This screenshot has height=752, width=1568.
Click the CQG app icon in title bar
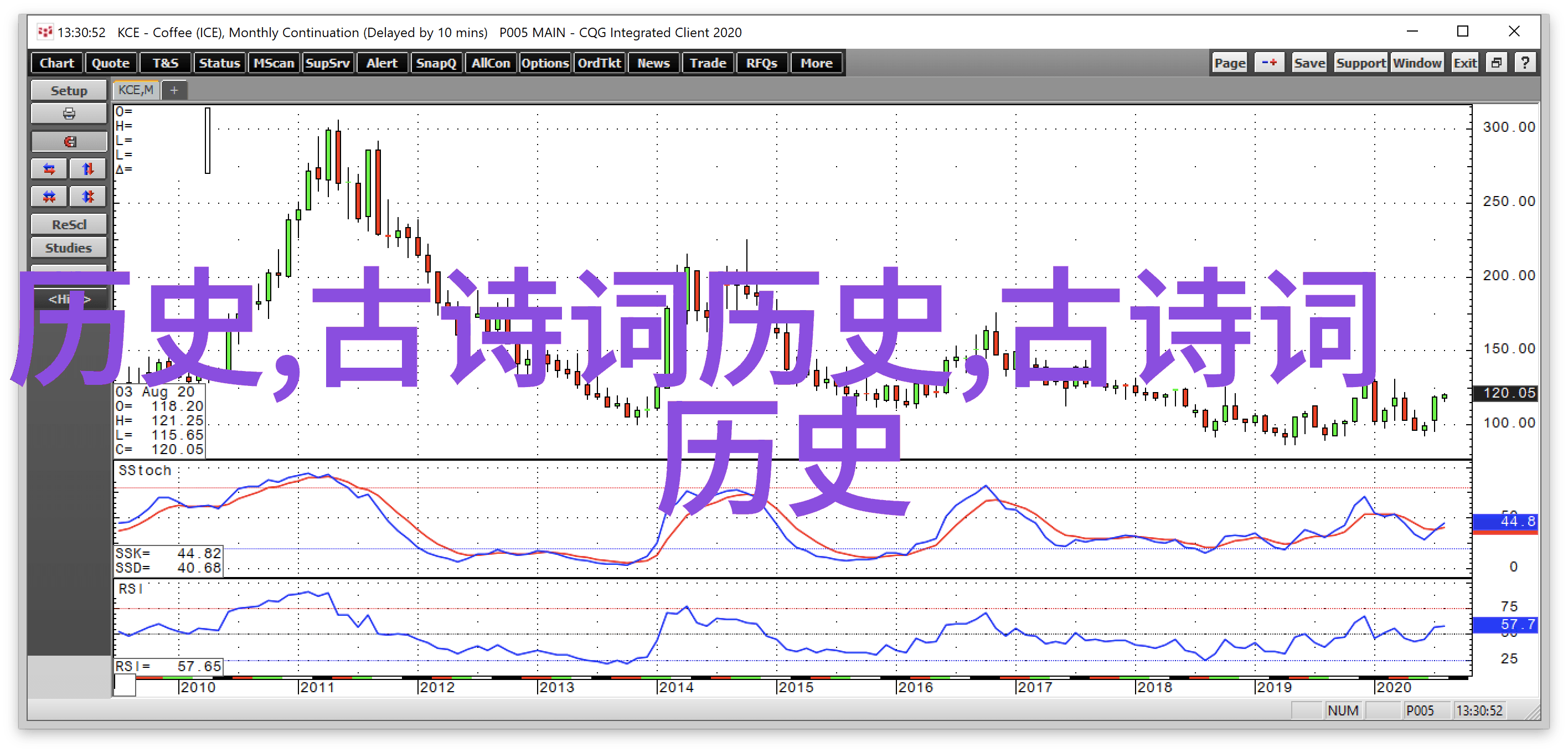44,32
